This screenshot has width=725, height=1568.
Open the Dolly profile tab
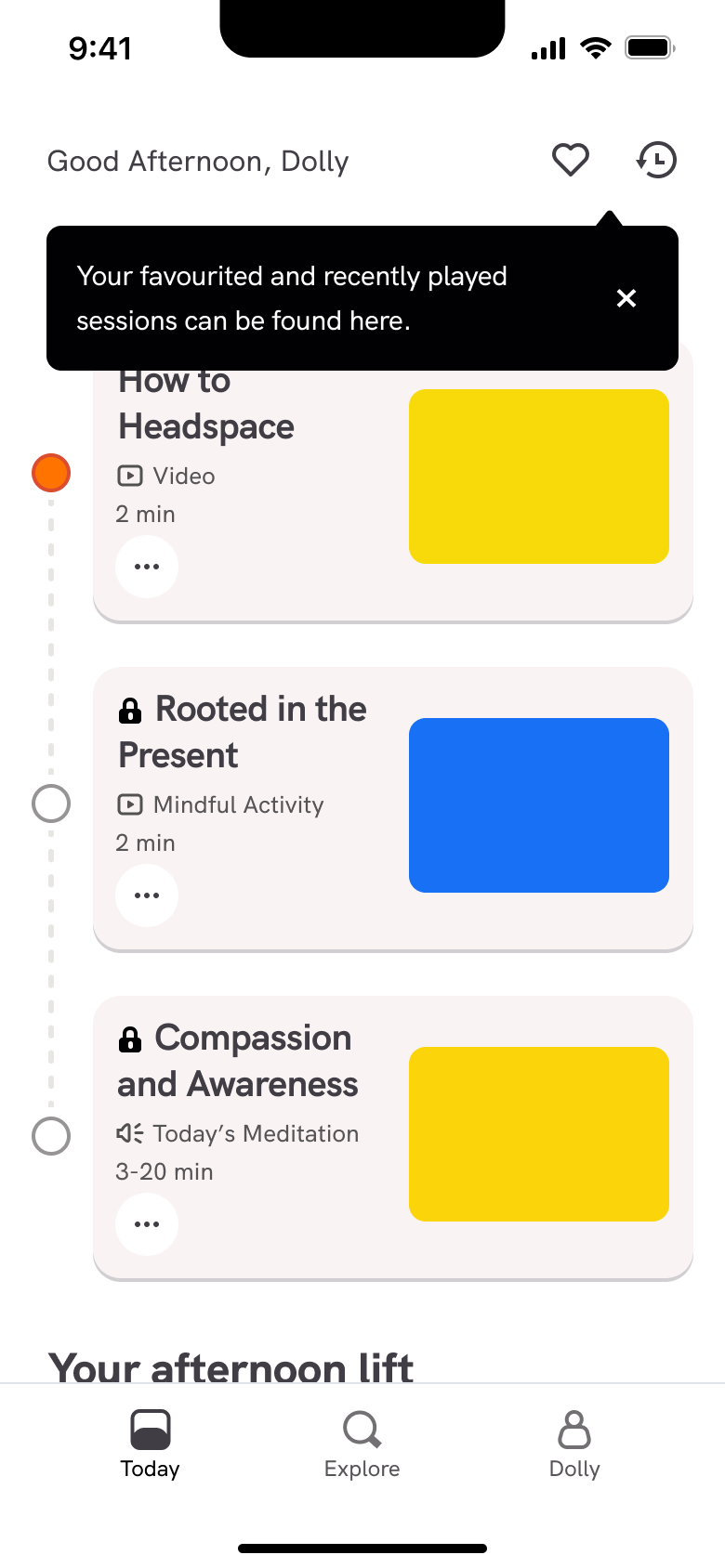point(574,1444)
